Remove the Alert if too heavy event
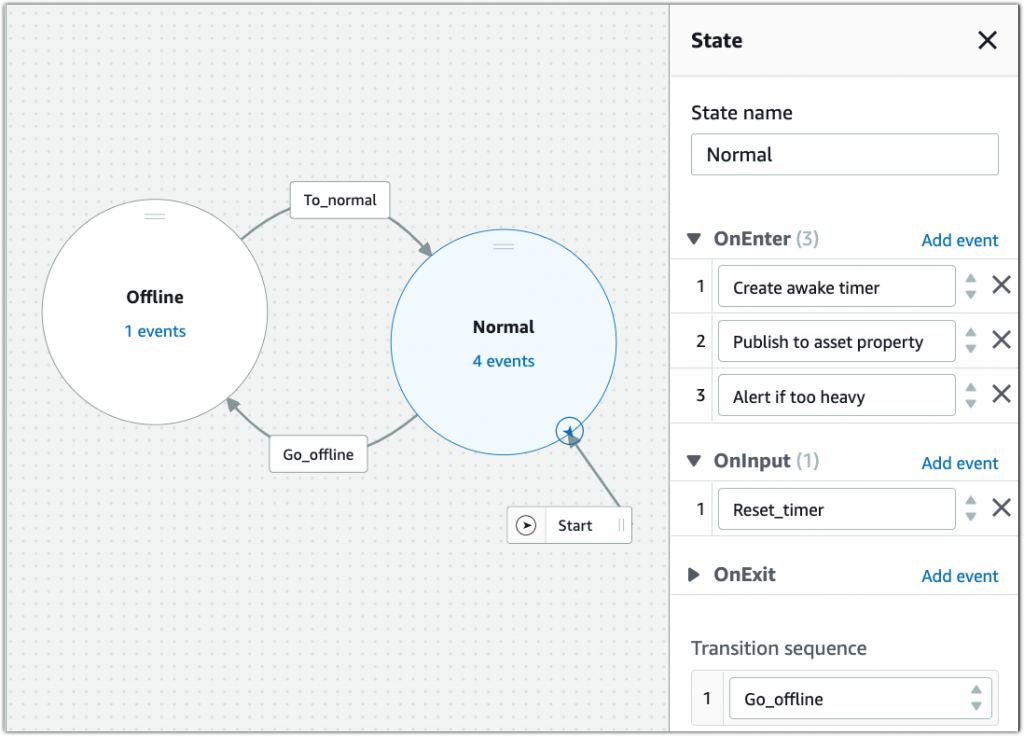Viewport: 1024px width, 736px height. tap(1002, 394)
